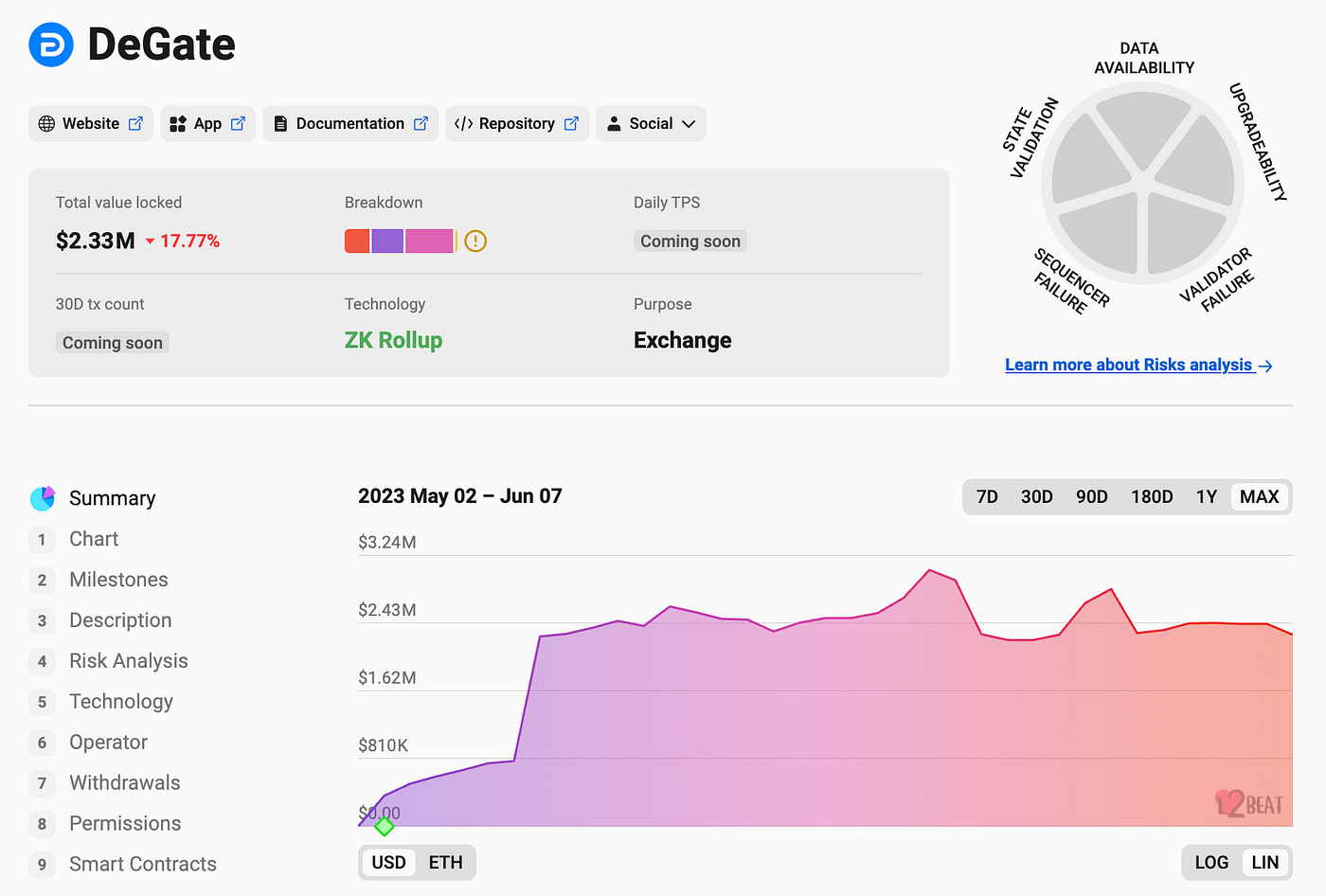Select the 90D time range
Screen dimensions: 1326x896
[1091, 497]
